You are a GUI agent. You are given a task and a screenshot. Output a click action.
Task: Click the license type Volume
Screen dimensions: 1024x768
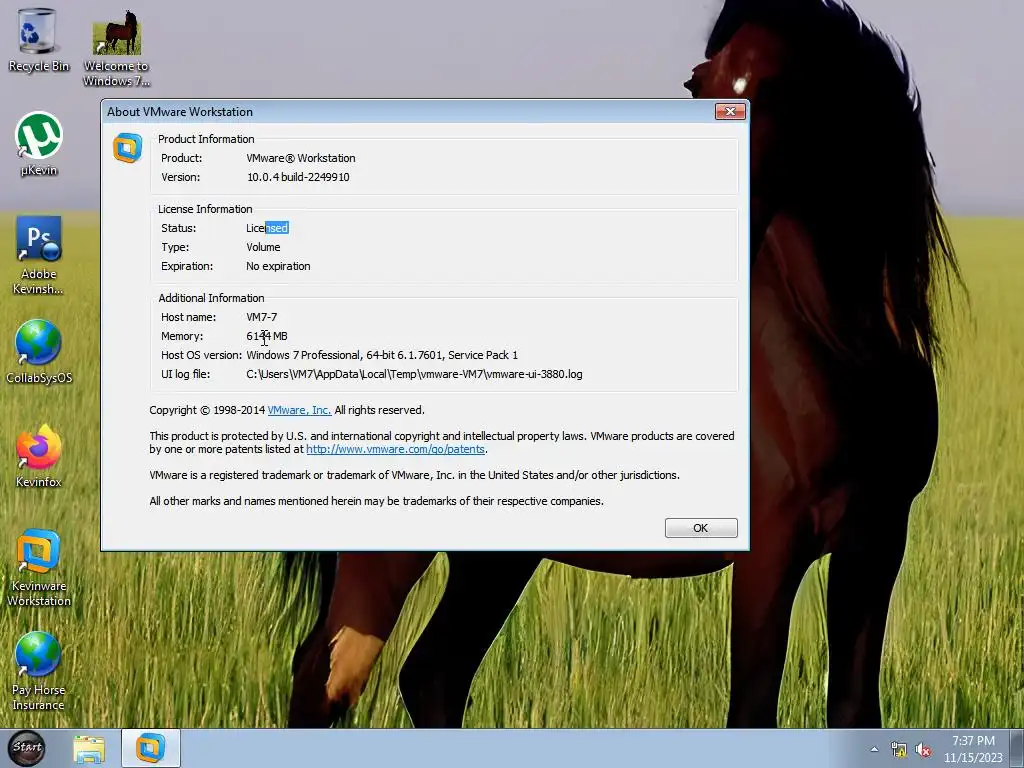click(x=263, y=247)
